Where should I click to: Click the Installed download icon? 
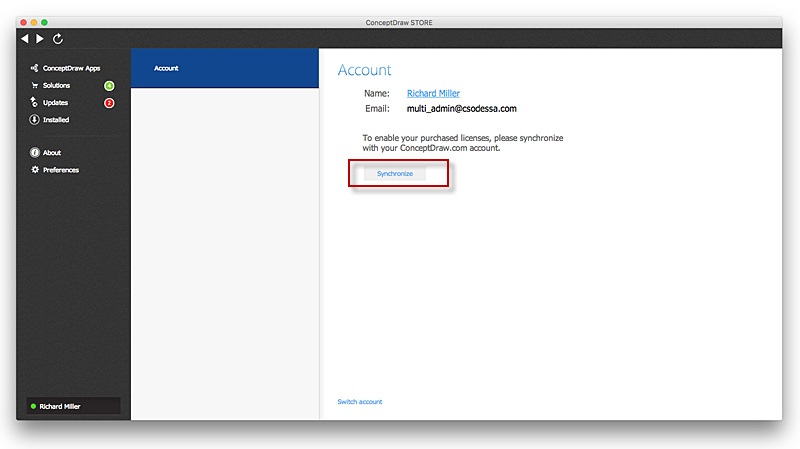34,119
